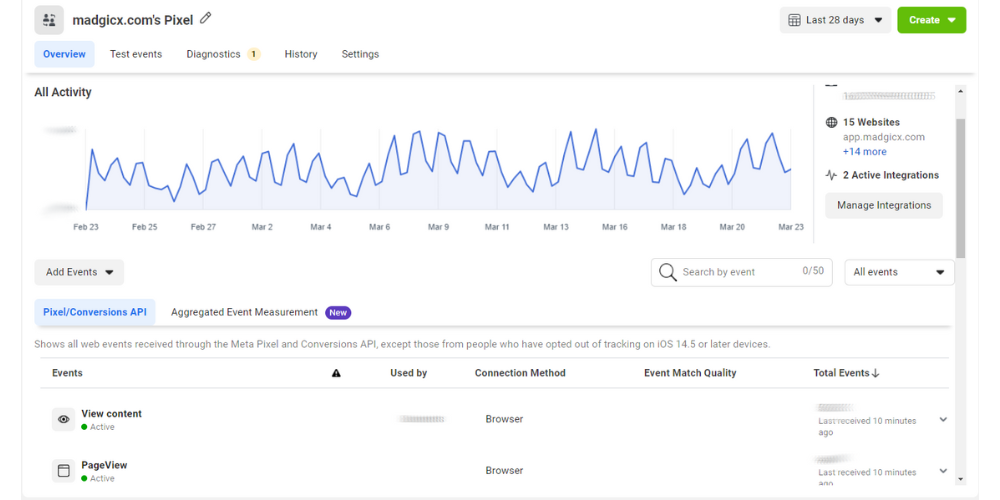Click the madgicx.com's Pixel title
The image size is (1000, 500).
click(x=133, y=20)
